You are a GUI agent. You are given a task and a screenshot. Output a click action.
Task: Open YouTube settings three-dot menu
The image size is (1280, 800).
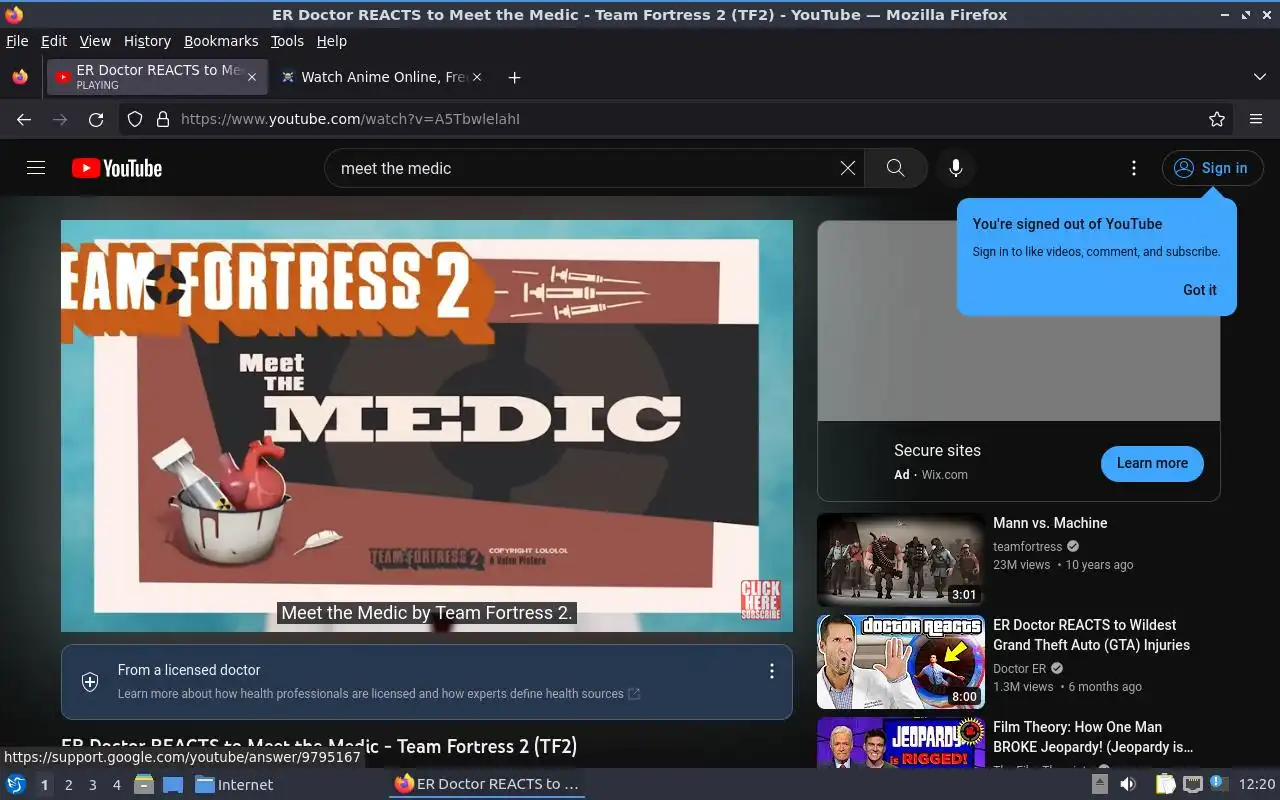click(x=1133, y=168)
